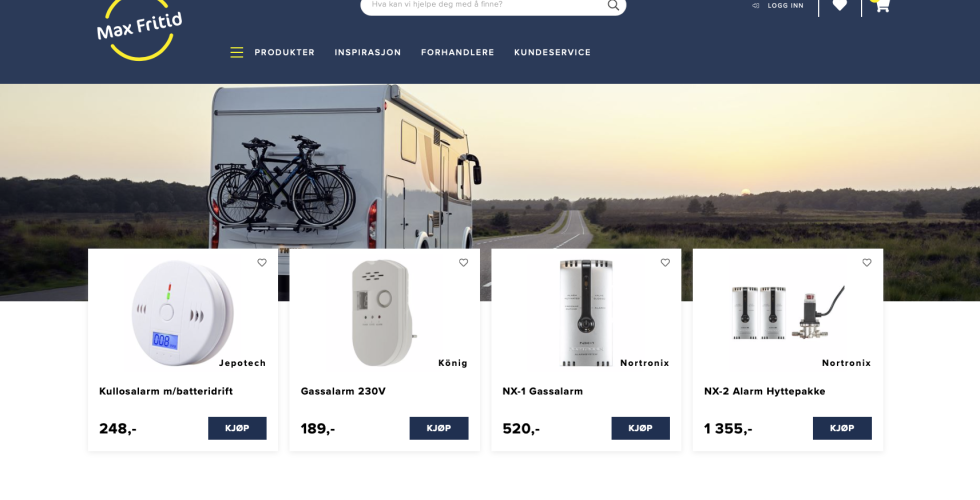Image resolution: width=980 pixels, height=500 pixels.
Task: Open the INSPIRASJON menu item
Action: [x=368, y=52]
